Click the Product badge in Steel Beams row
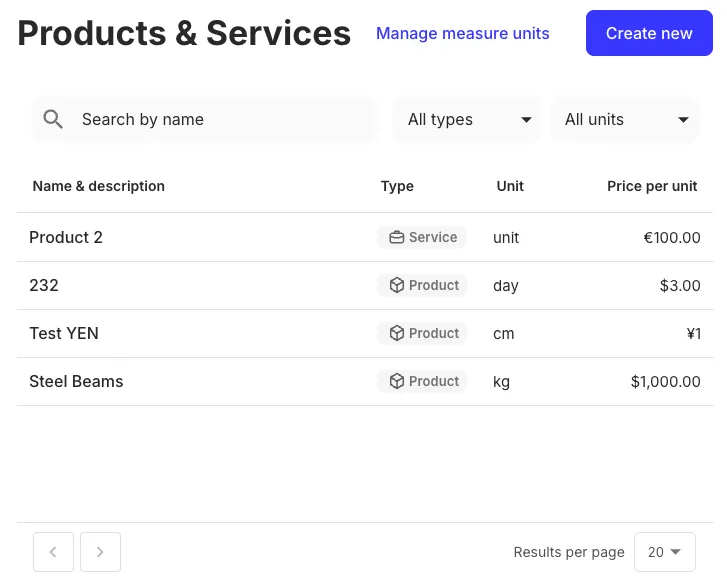This screenshot has width=727, height=583. click(x=422, y=381)
